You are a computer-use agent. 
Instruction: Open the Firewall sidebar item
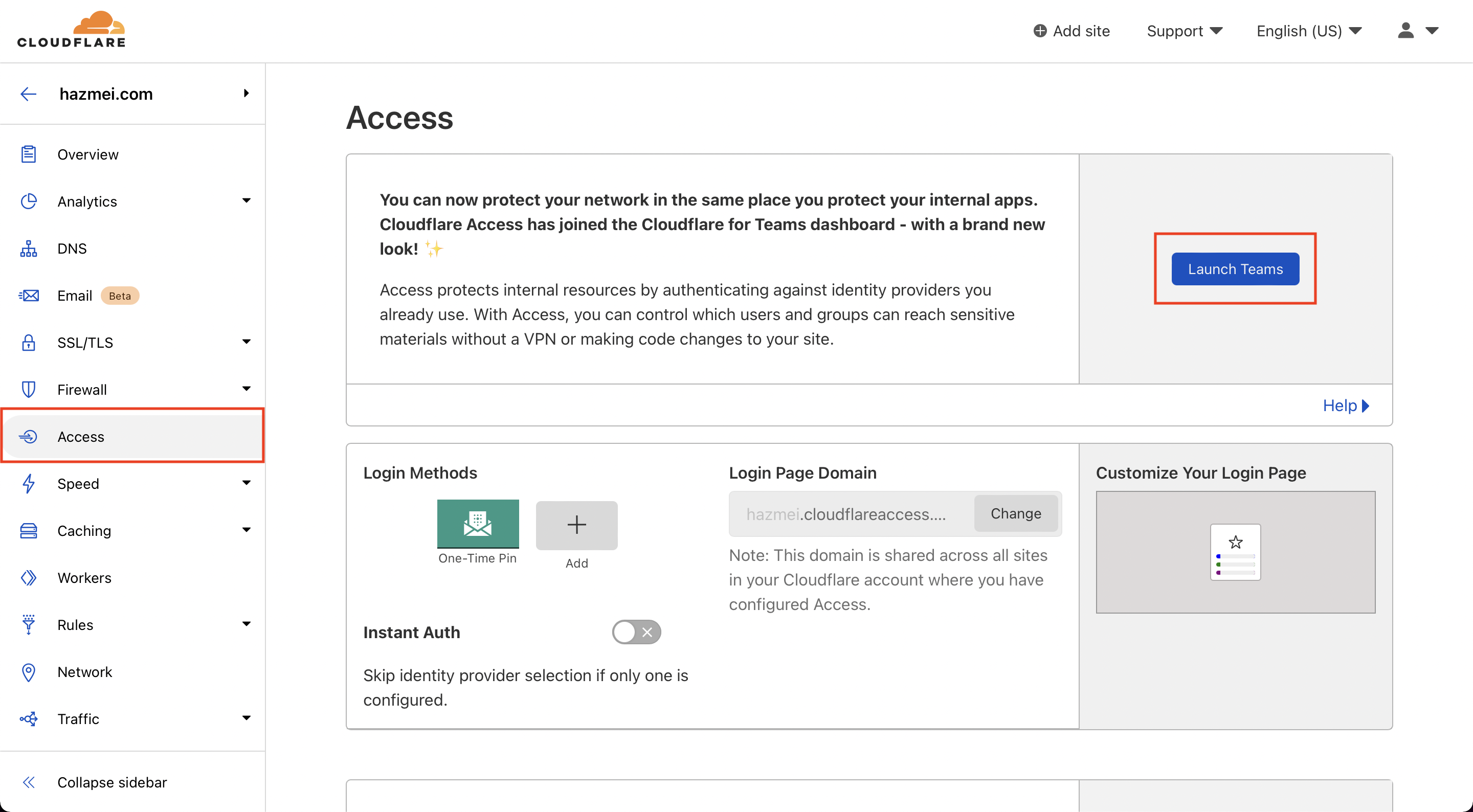point(82,390)
